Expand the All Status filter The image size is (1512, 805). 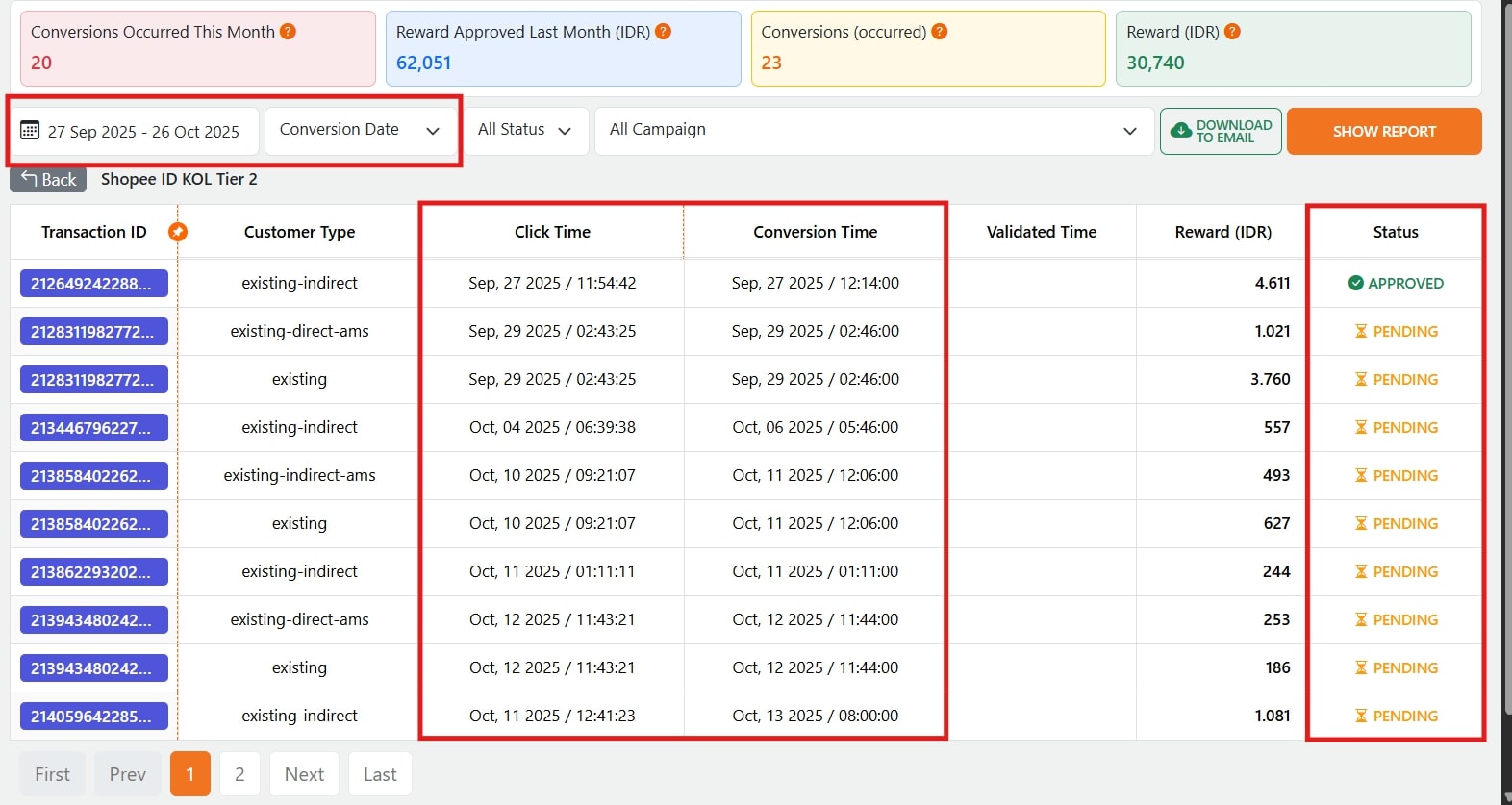524,130
